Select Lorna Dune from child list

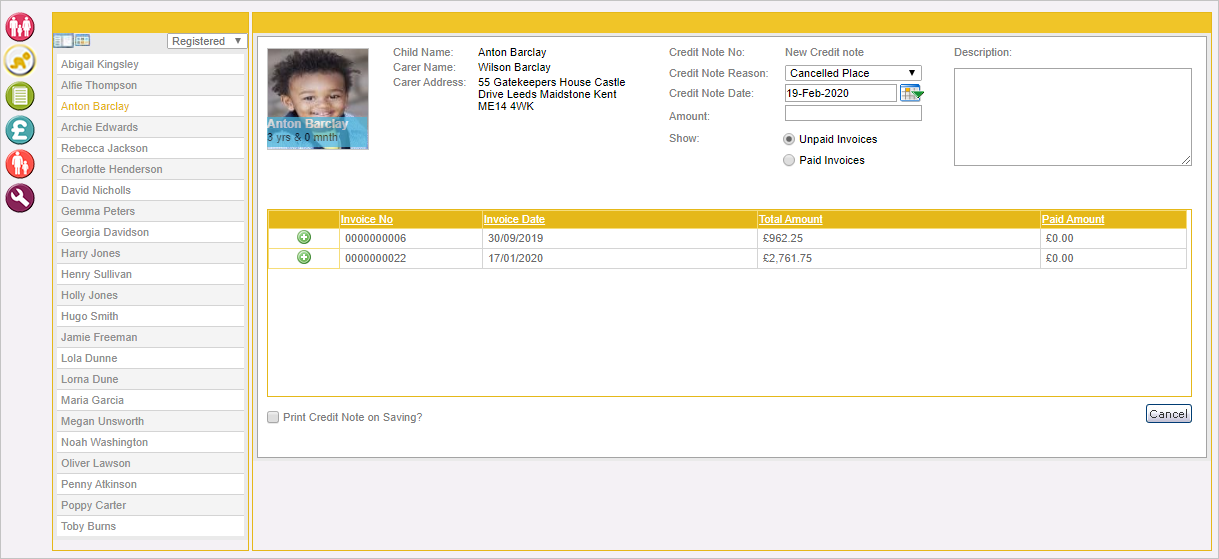click(150, 379)
